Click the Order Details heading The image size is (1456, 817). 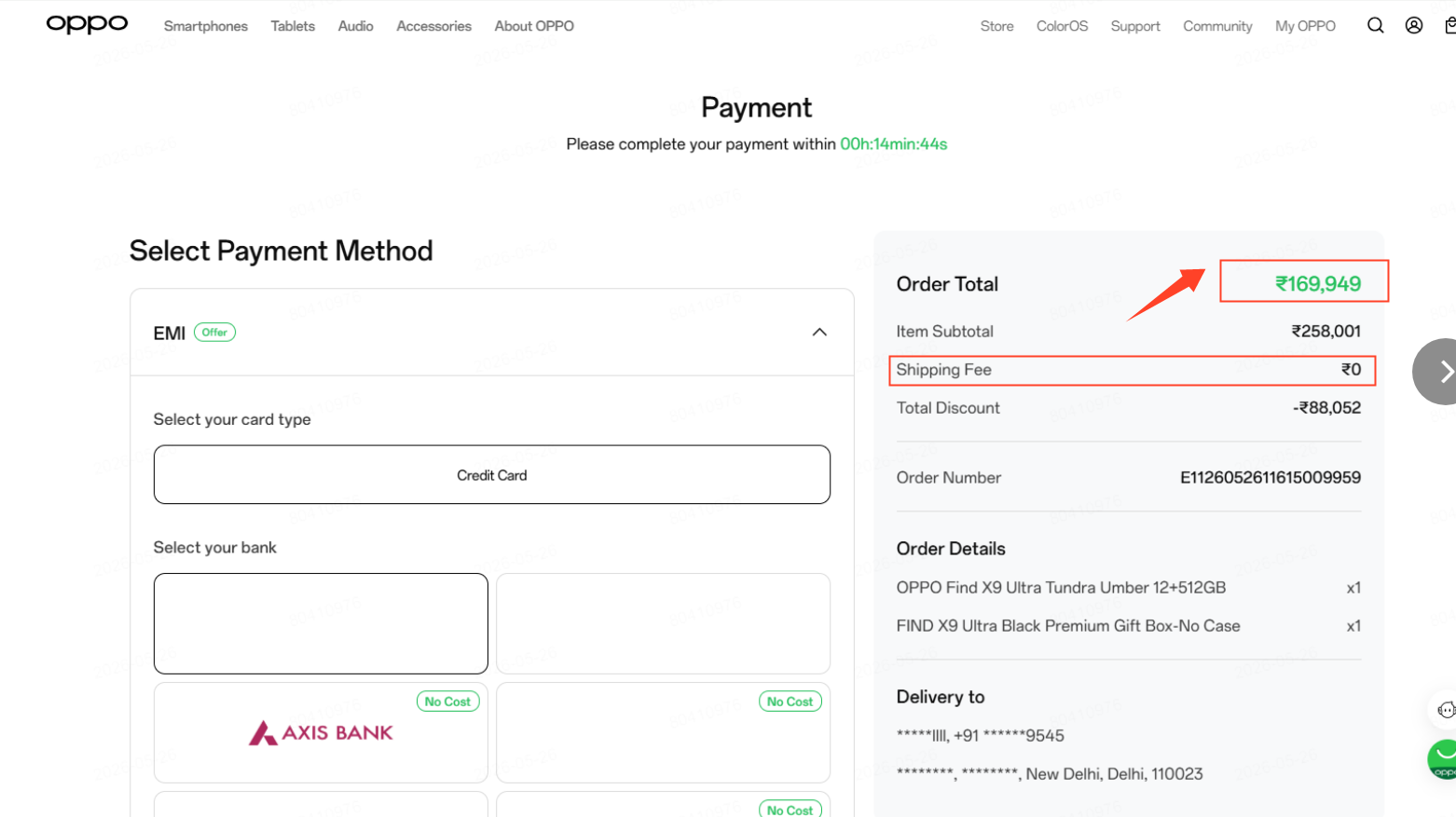click(x=951, y=549)
